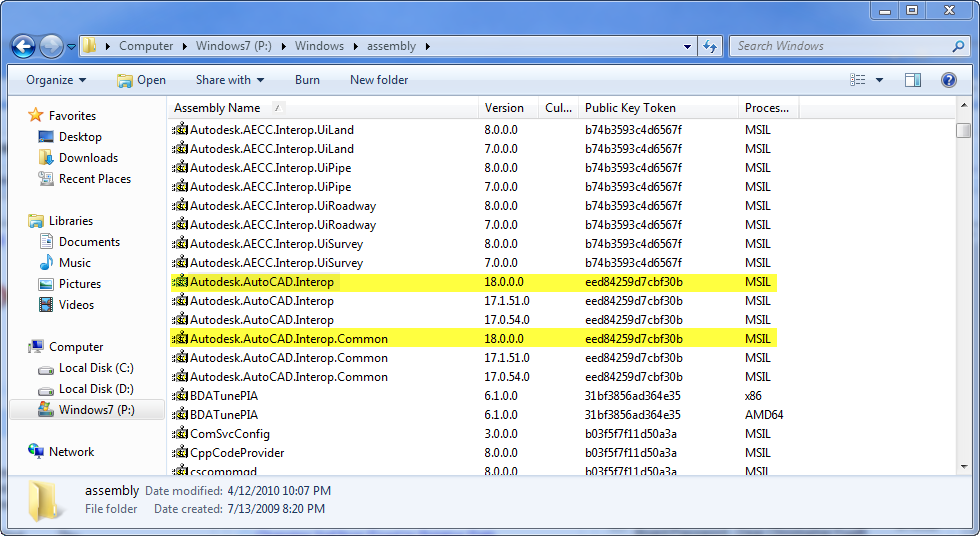The height and width of the screenshot is (536, 980).
Task: Open the Share with menu
Action: point(229,80)
